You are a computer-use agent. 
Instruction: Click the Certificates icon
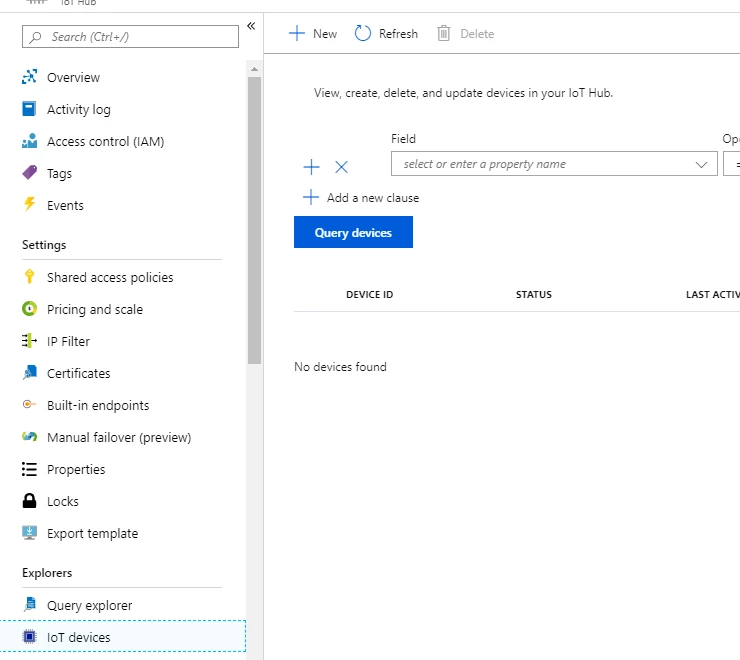tap(29, 372)
